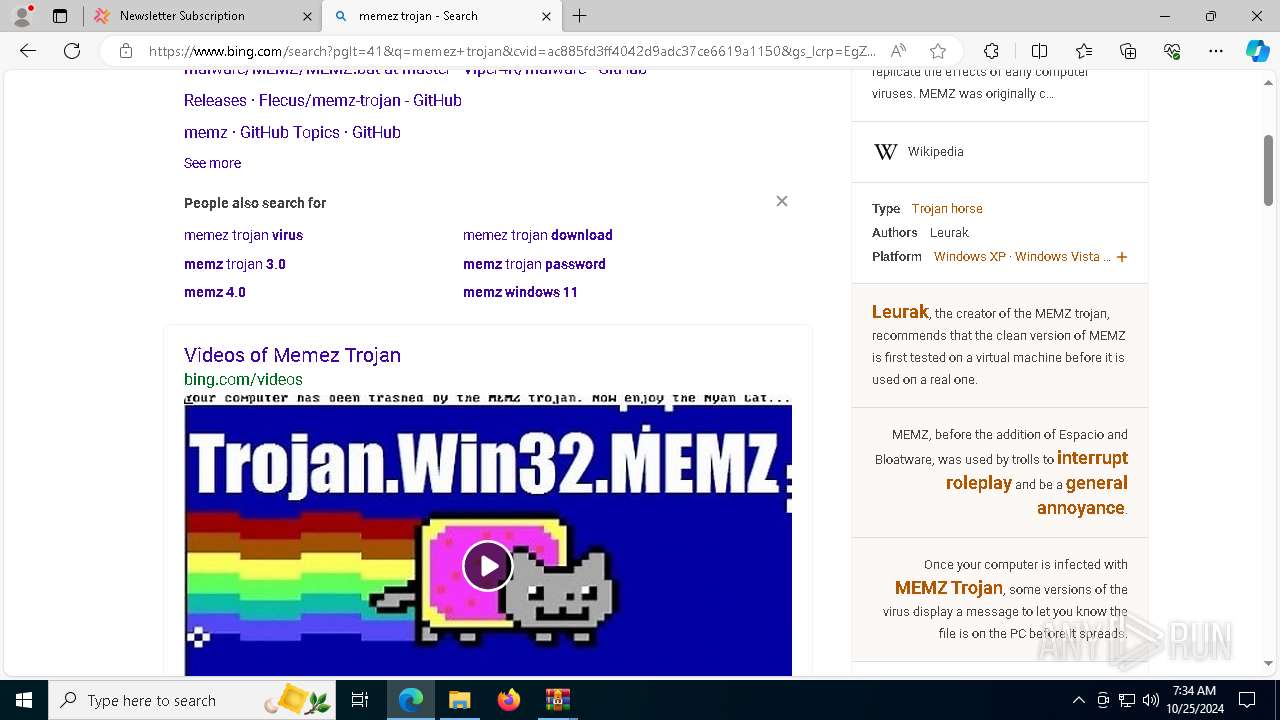Search memz windows 11 suggestion
The image size is (1280, 720).
(x=520, y=292)
